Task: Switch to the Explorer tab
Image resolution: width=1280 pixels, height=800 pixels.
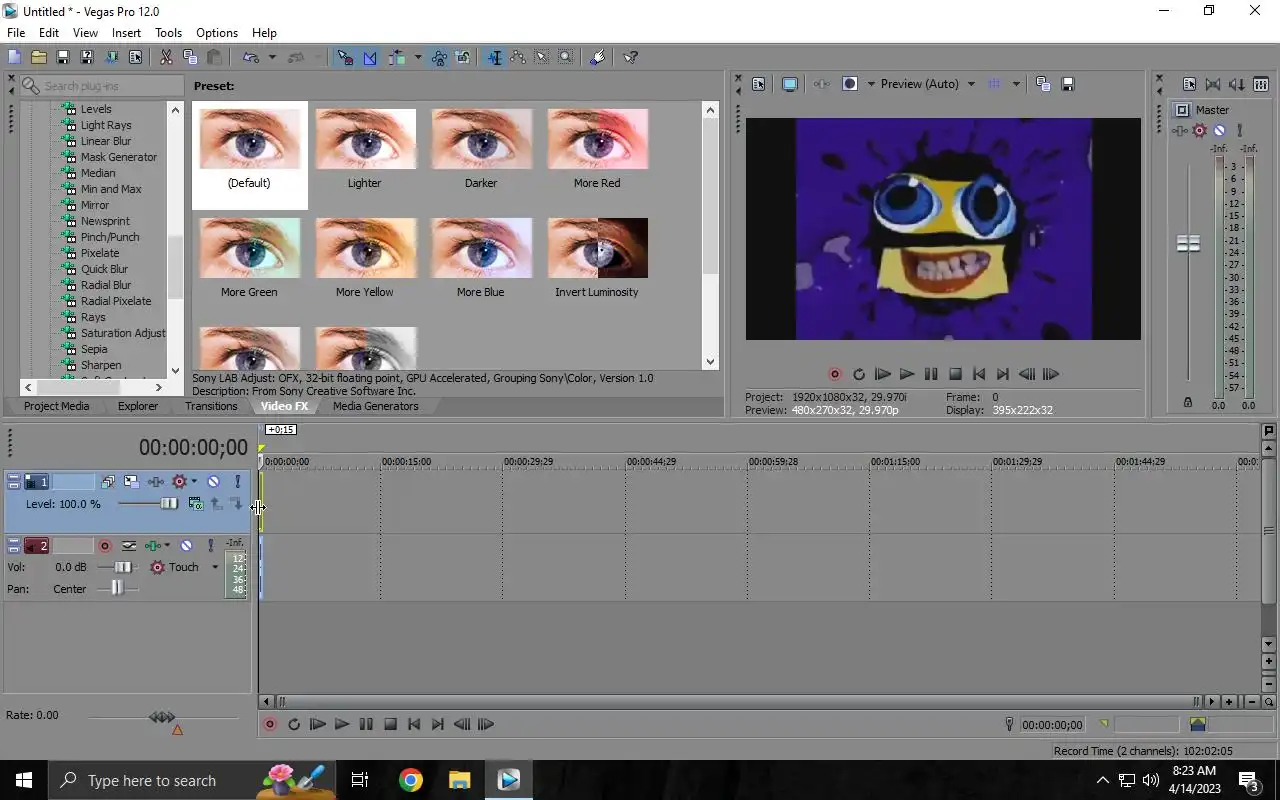Action: point(138,406)
